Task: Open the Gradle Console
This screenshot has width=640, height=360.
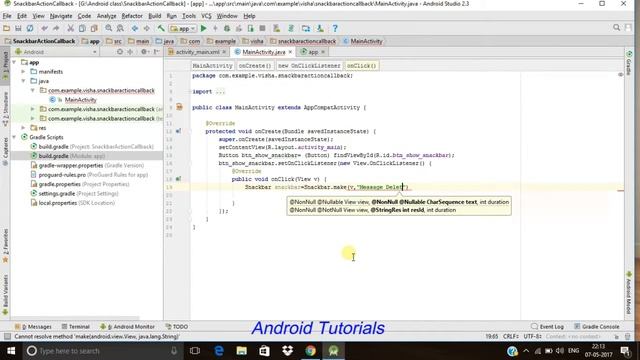Action: tap(597, 327)
